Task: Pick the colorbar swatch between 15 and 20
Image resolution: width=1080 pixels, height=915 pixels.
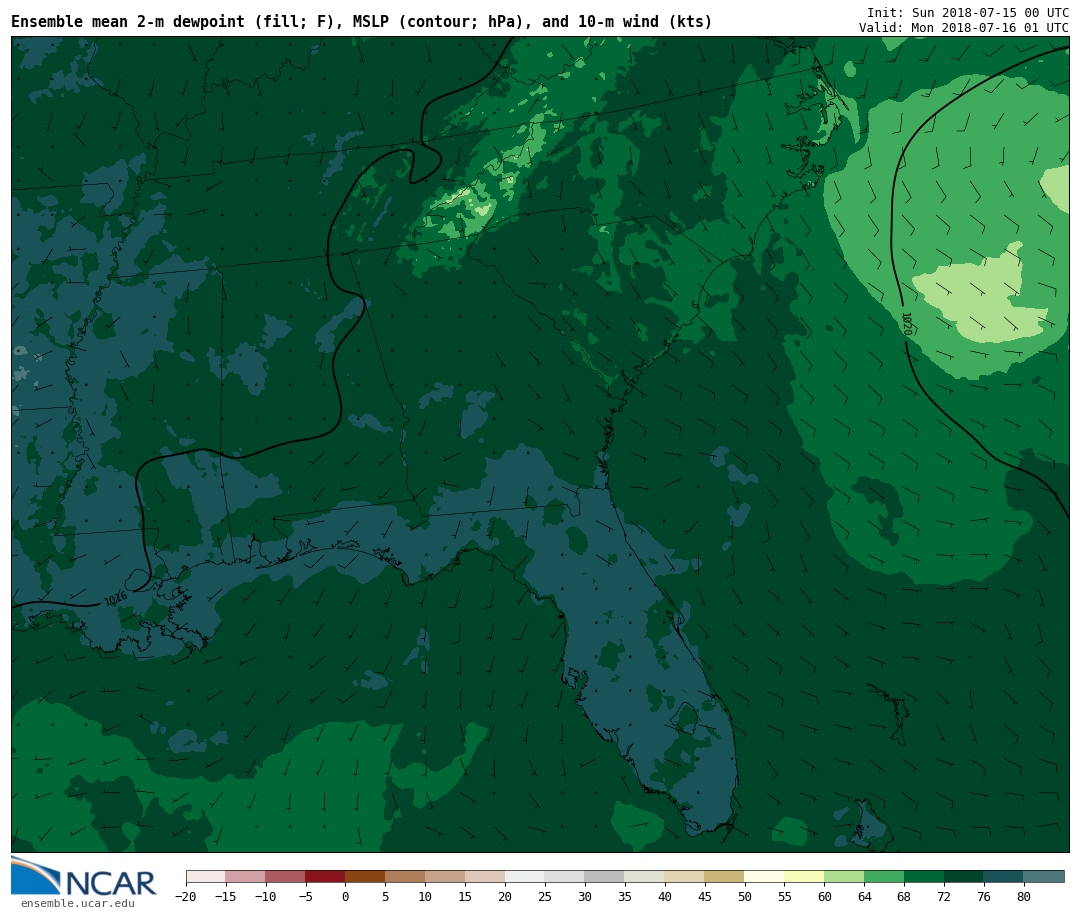Action: 486,877
